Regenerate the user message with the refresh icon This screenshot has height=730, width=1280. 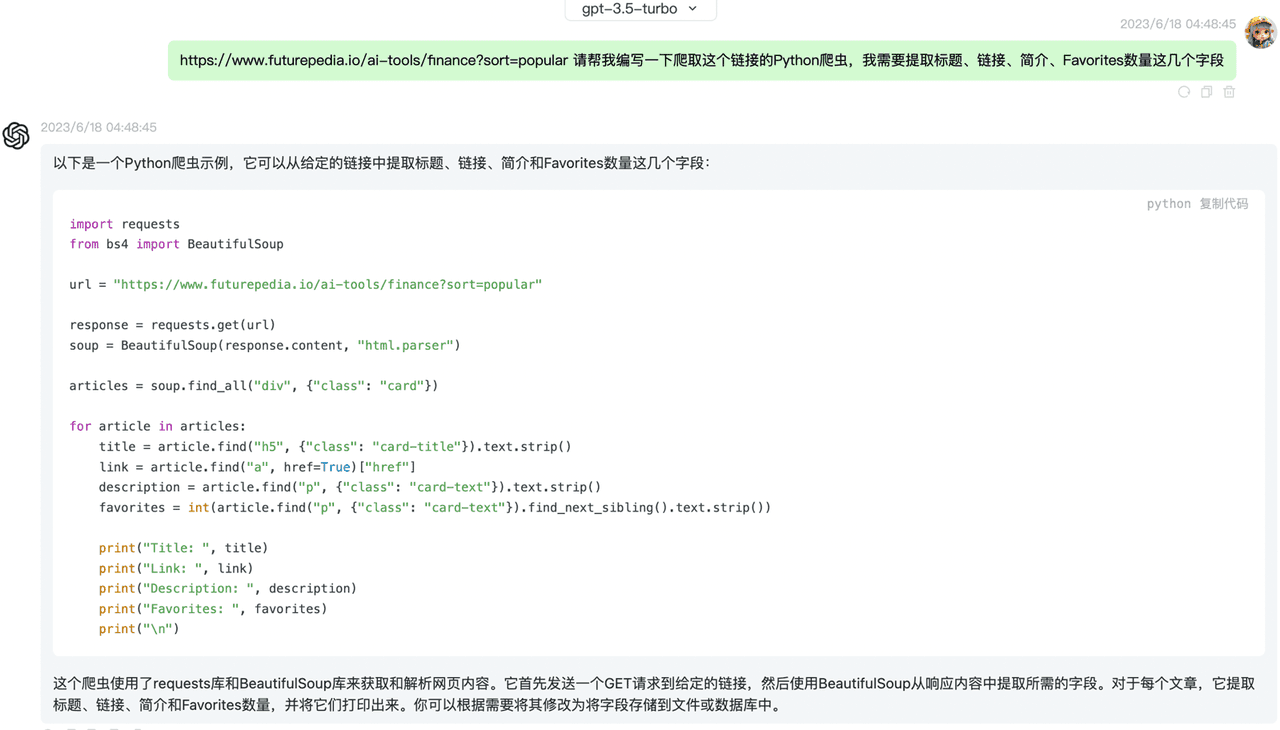(x=1184, y=92)
